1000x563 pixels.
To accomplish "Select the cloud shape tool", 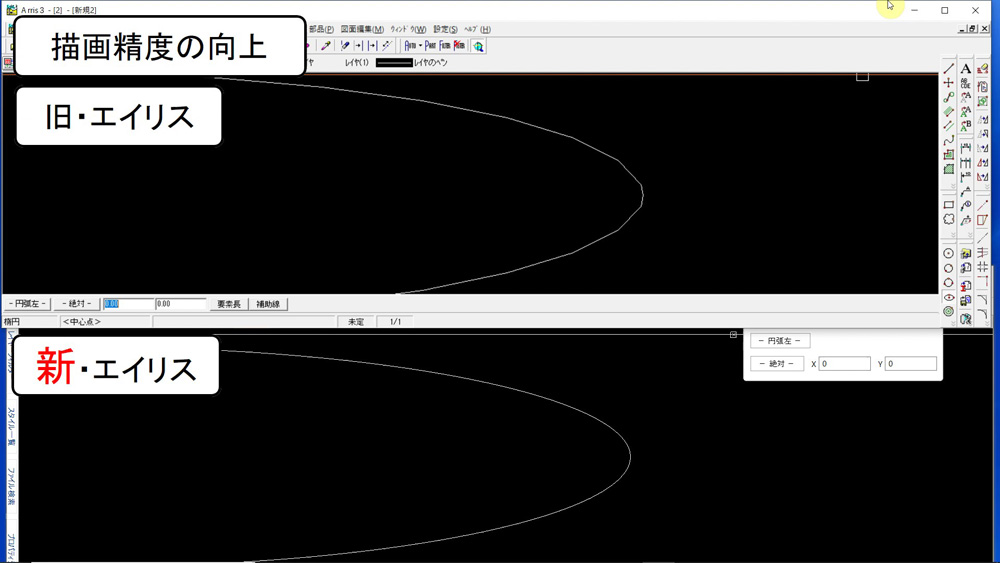I will tap(948, 220).
